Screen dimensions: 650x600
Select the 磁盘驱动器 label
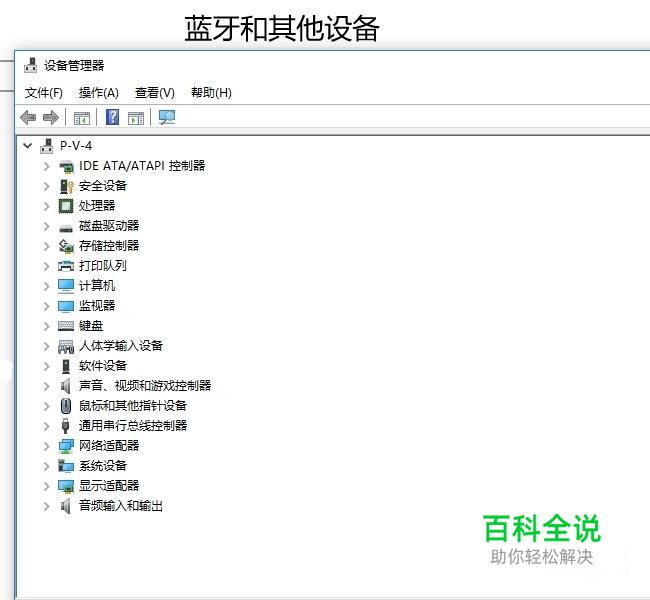(x=109, y=226)
